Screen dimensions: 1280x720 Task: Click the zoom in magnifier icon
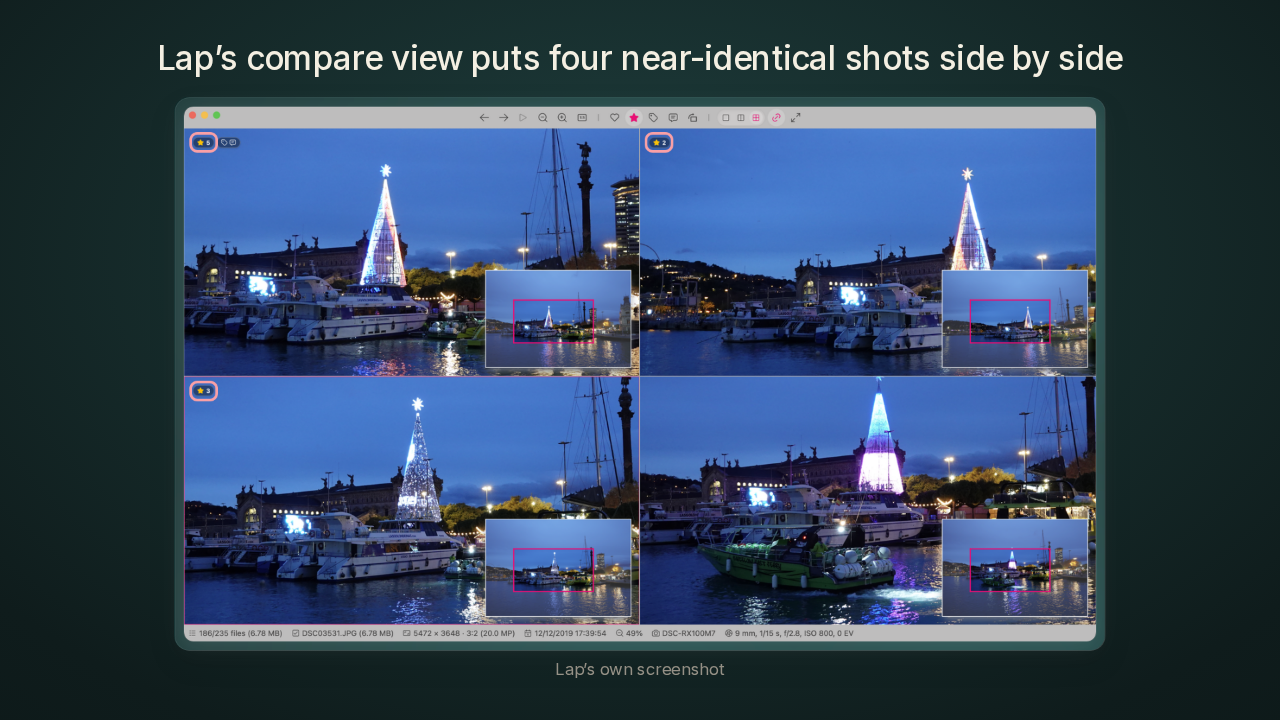click(562, 117)
